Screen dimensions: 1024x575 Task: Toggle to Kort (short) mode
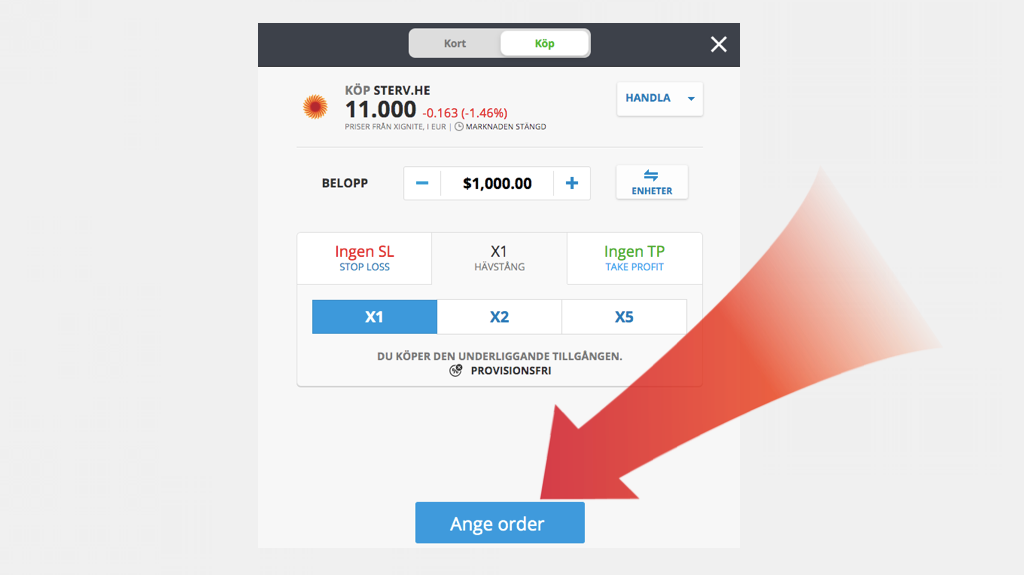(455, 43)
